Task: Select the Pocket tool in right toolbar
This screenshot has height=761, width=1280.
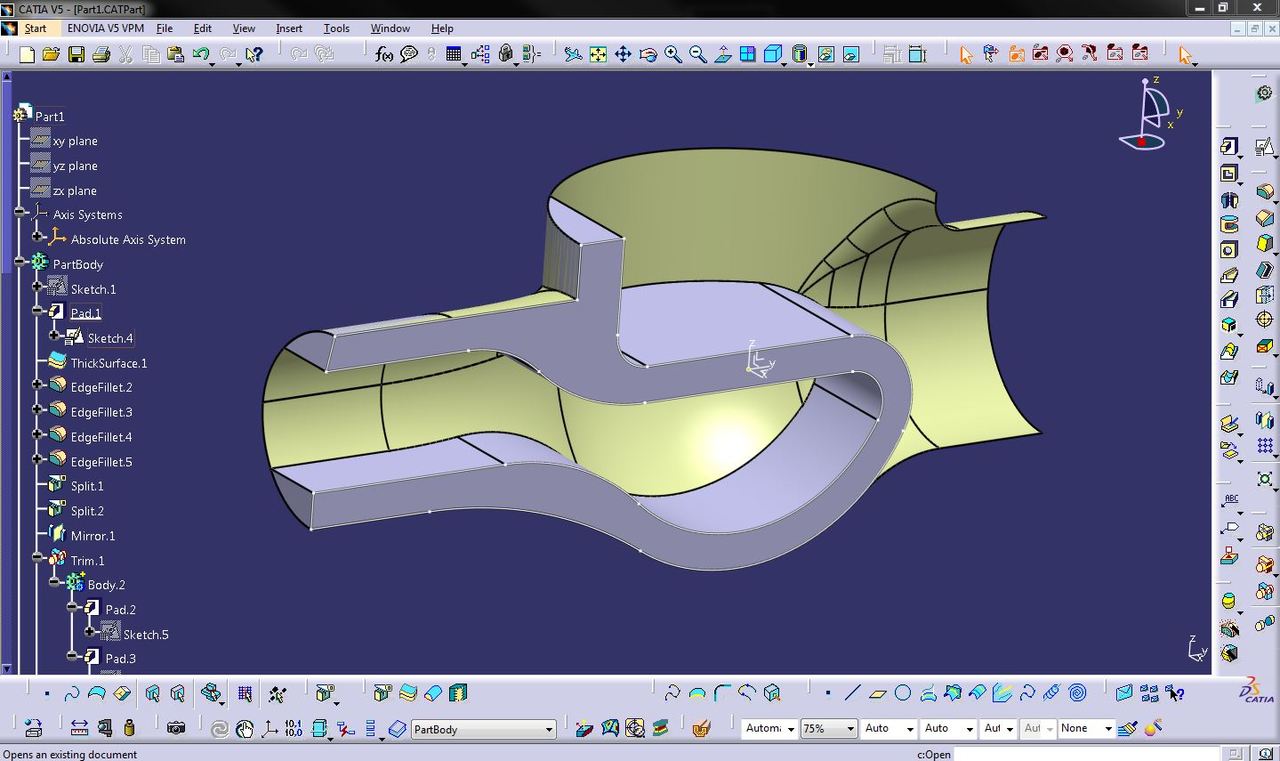Action: [1229, 173]
